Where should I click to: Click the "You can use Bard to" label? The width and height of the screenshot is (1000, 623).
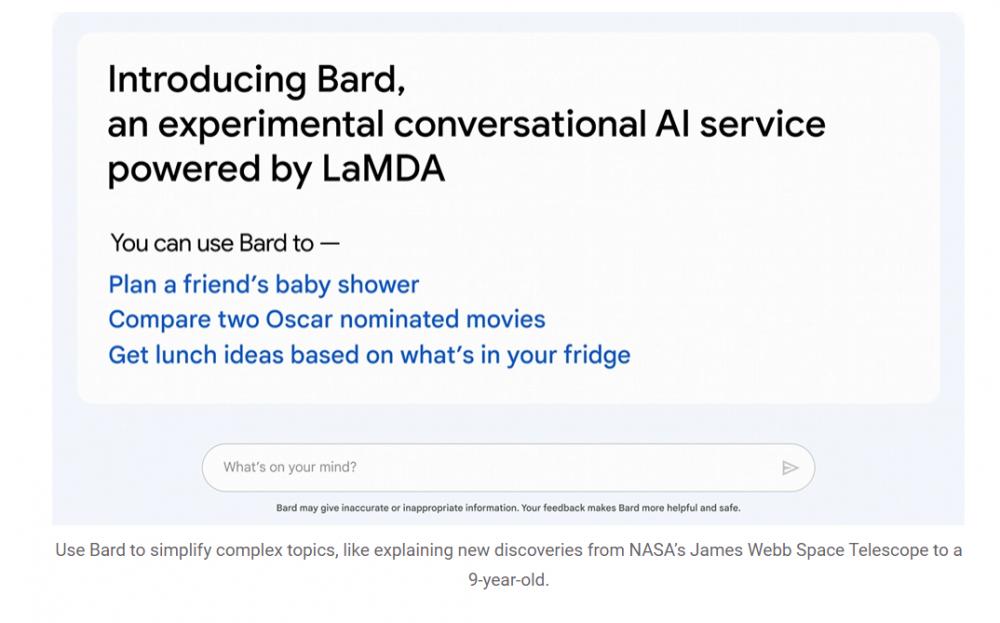tap(212, 243)
